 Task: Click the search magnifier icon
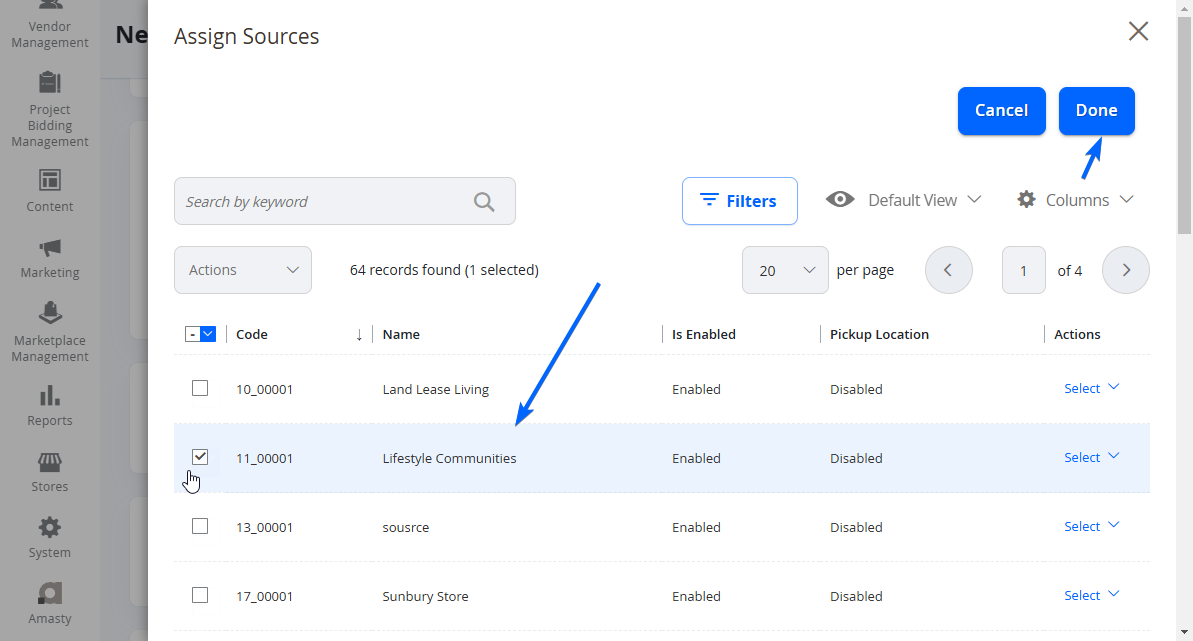[484, 202]
